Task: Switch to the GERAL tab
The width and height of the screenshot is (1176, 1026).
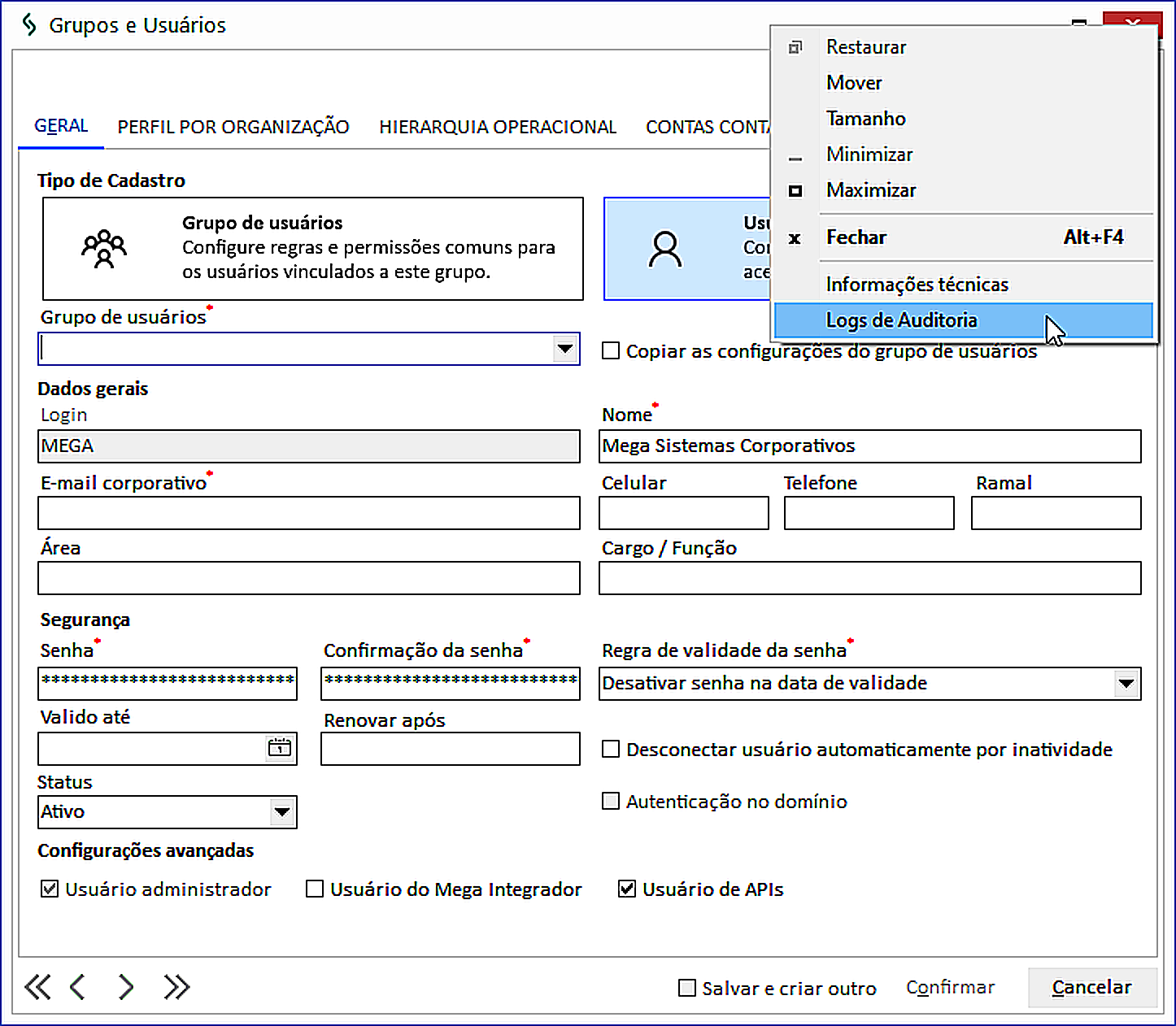Action: point(61,126)
